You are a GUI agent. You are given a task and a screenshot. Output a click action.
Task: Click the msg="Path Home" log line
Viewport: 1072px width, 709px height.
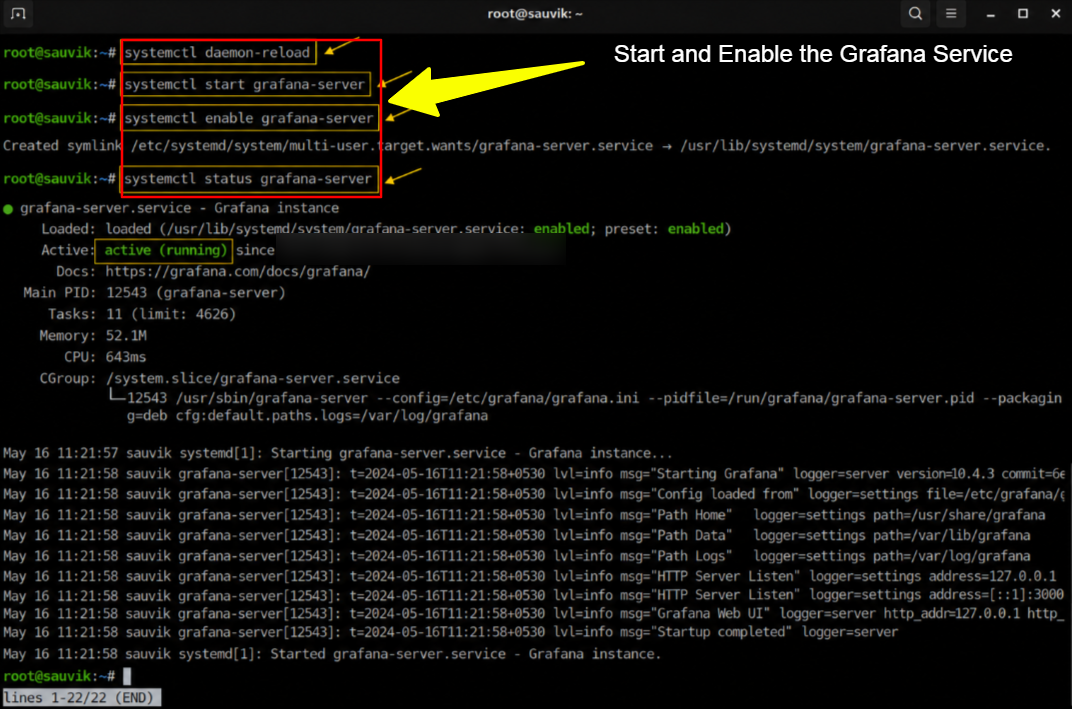524,515
